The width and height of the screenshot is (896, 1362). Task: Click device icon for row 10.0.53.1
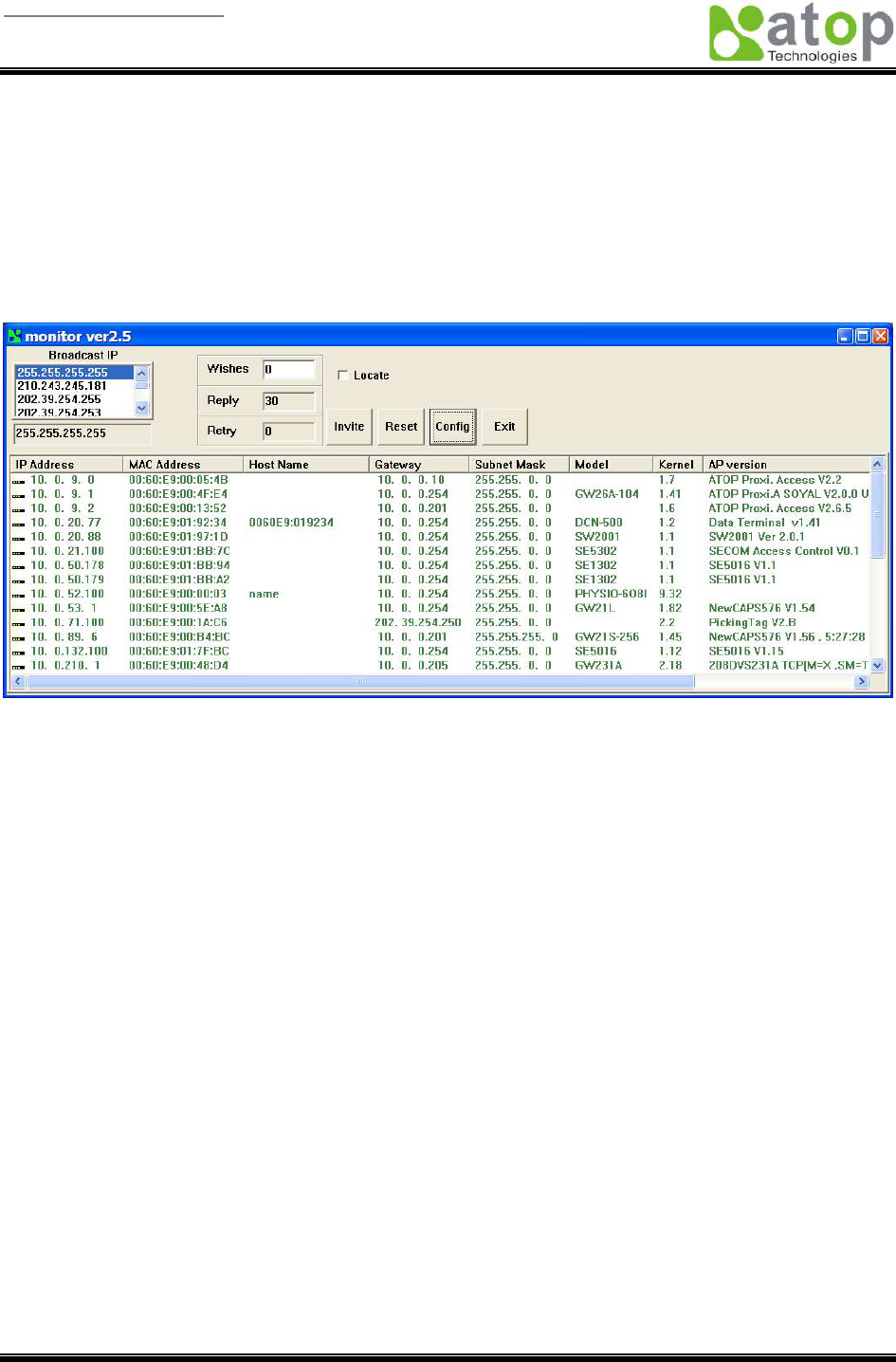[19, 609]
